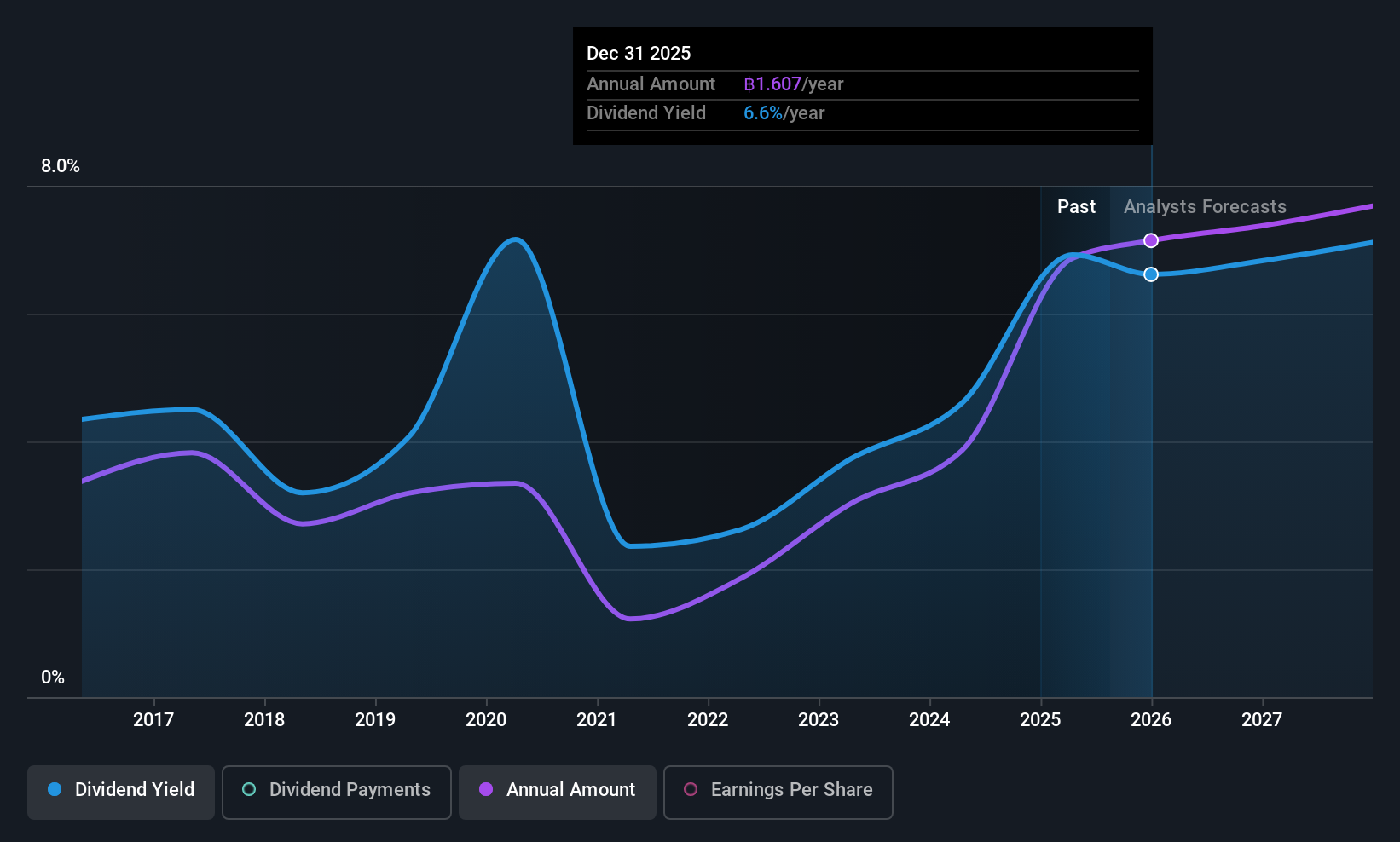This screenshot has width=1400, height=842.
Task: Click the Annual Amount label in the tooltip
Action: [x=651, y=84]
